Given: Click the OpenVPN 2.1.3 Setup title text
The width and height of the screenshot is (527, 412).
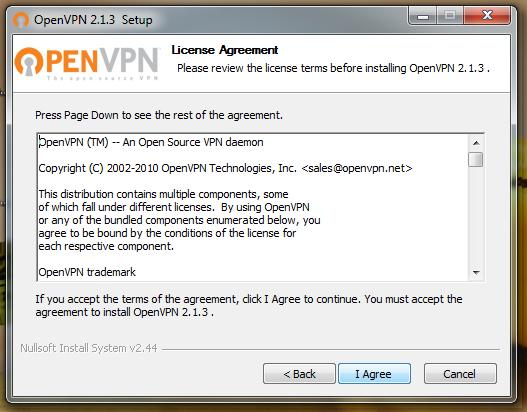Looking at the screenshot, I should (93, 20).
